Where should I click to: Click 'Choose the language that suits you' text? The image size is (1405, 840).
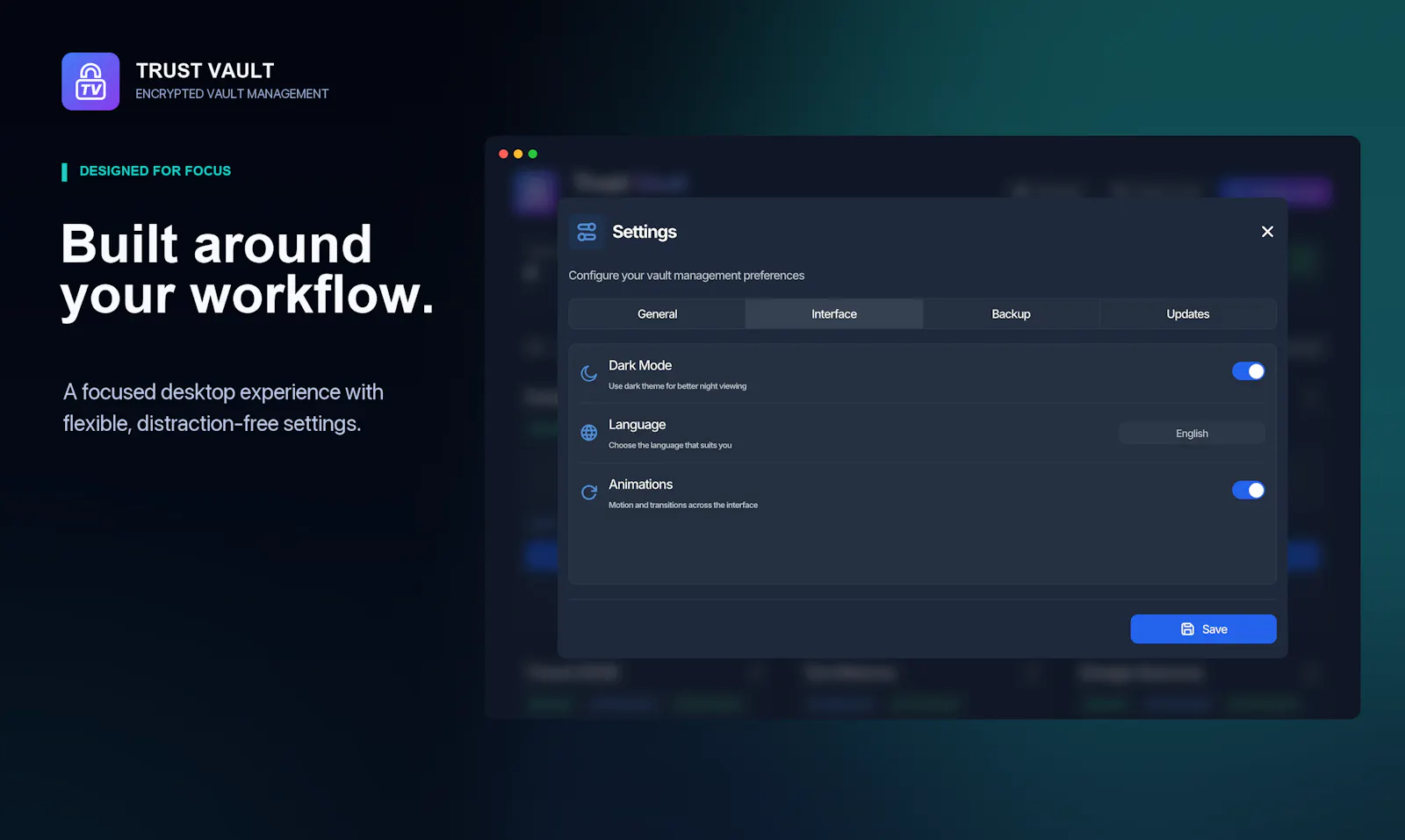(670, 445)
